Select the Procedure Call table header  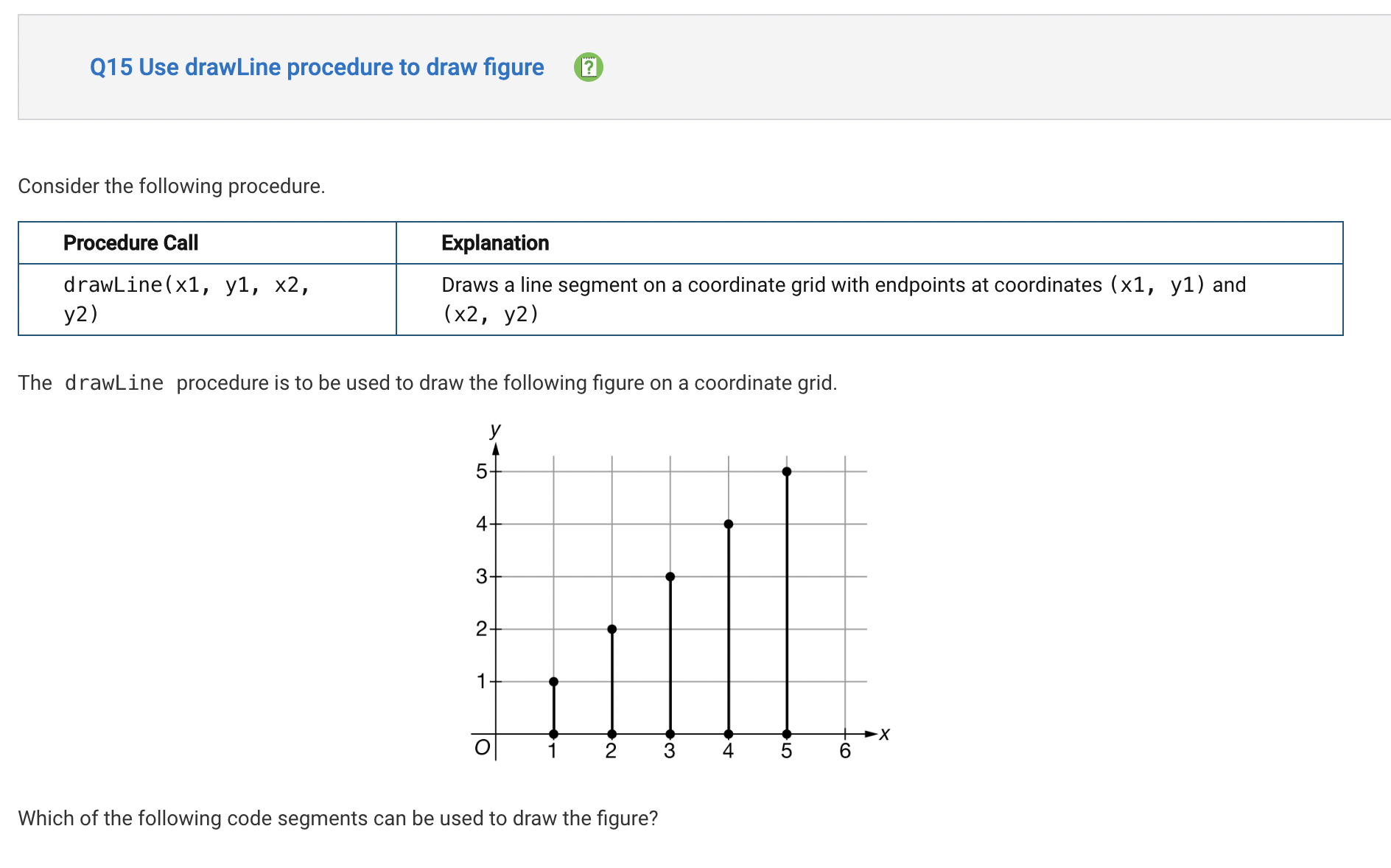[x=130, y=242]
